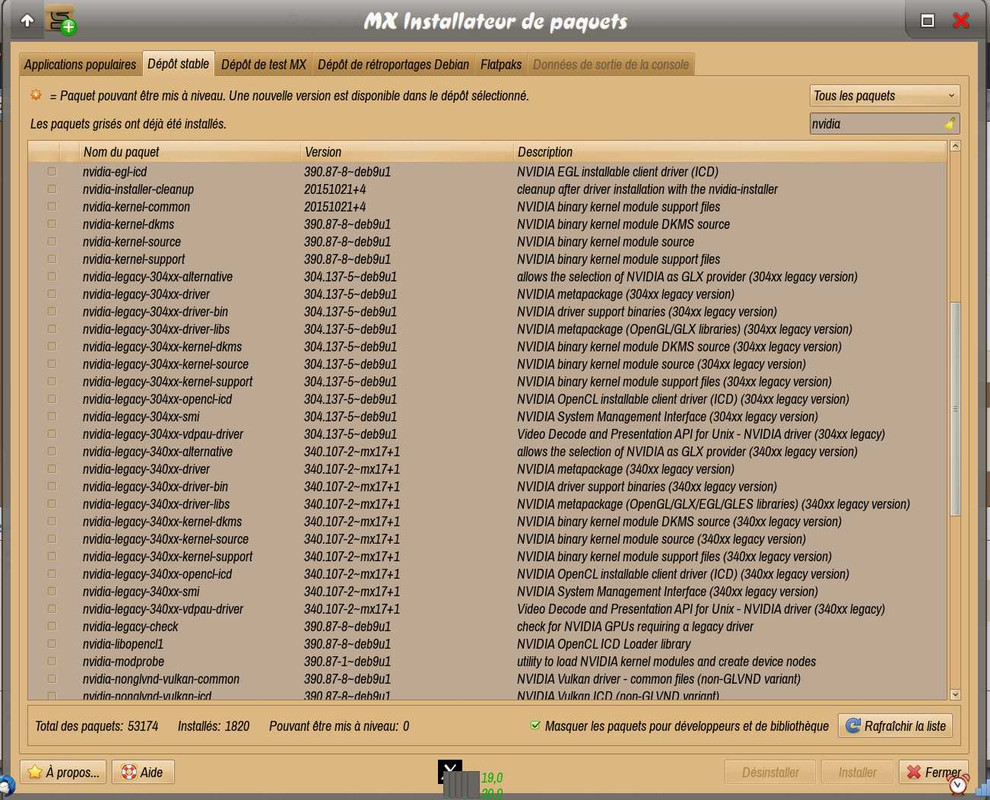Select the nvidia-kernel-support row
Viewport: 990px width, 800px height.
click(487, 259)
